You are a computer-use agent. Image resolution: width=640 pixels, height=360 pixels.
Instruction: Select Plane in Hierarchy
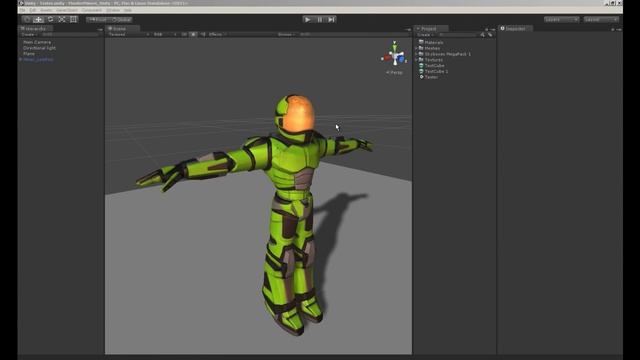(x=29, y=53)
